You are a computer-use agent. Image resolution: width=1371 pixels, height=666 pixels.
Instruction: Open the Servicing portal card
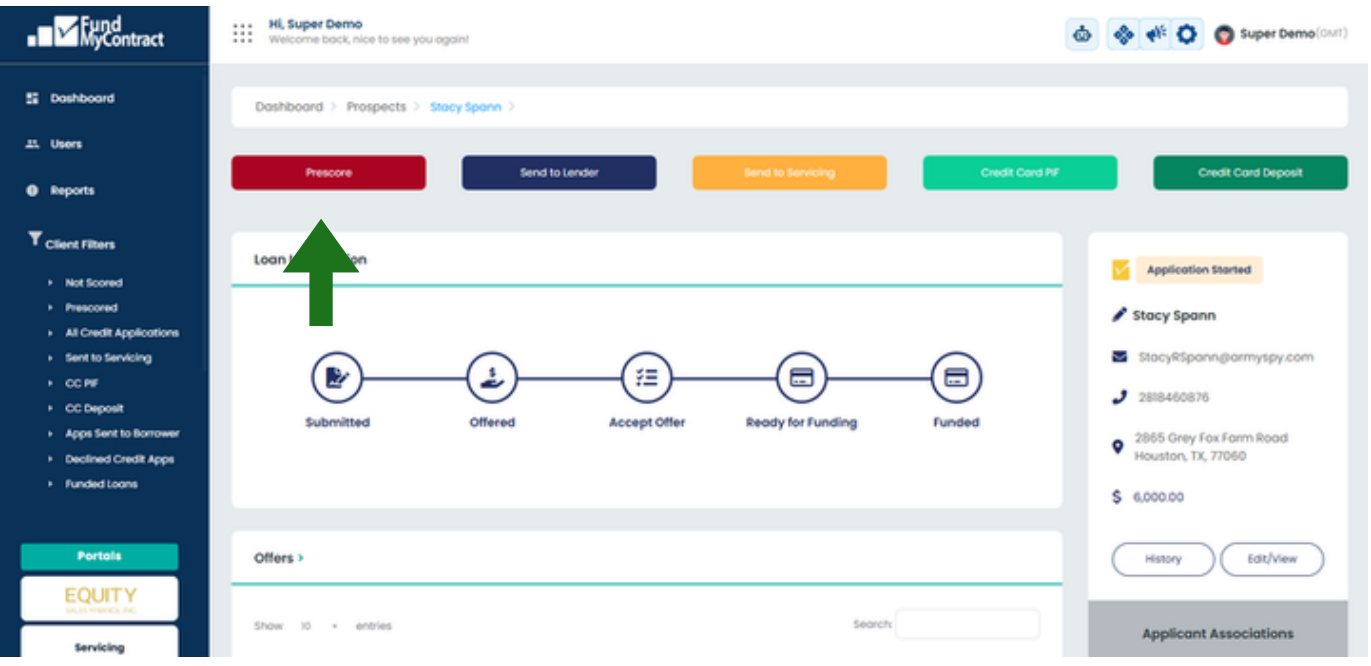[x=99, y=645]
